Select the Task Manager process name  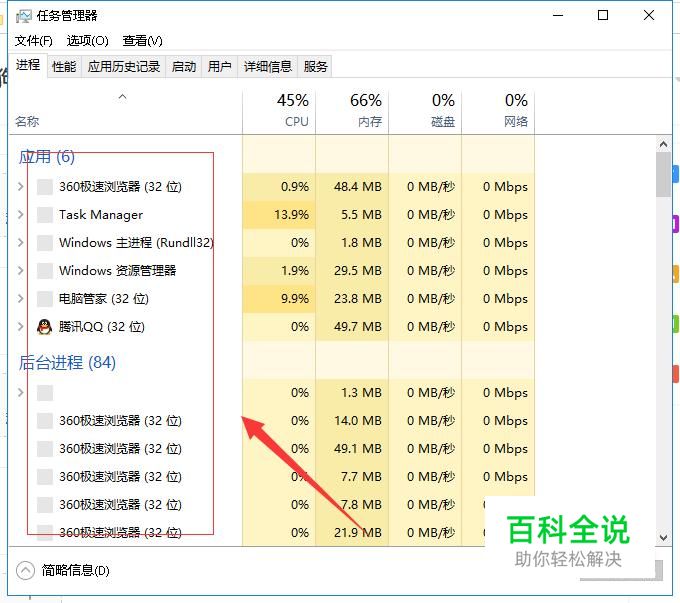point(101,215)
